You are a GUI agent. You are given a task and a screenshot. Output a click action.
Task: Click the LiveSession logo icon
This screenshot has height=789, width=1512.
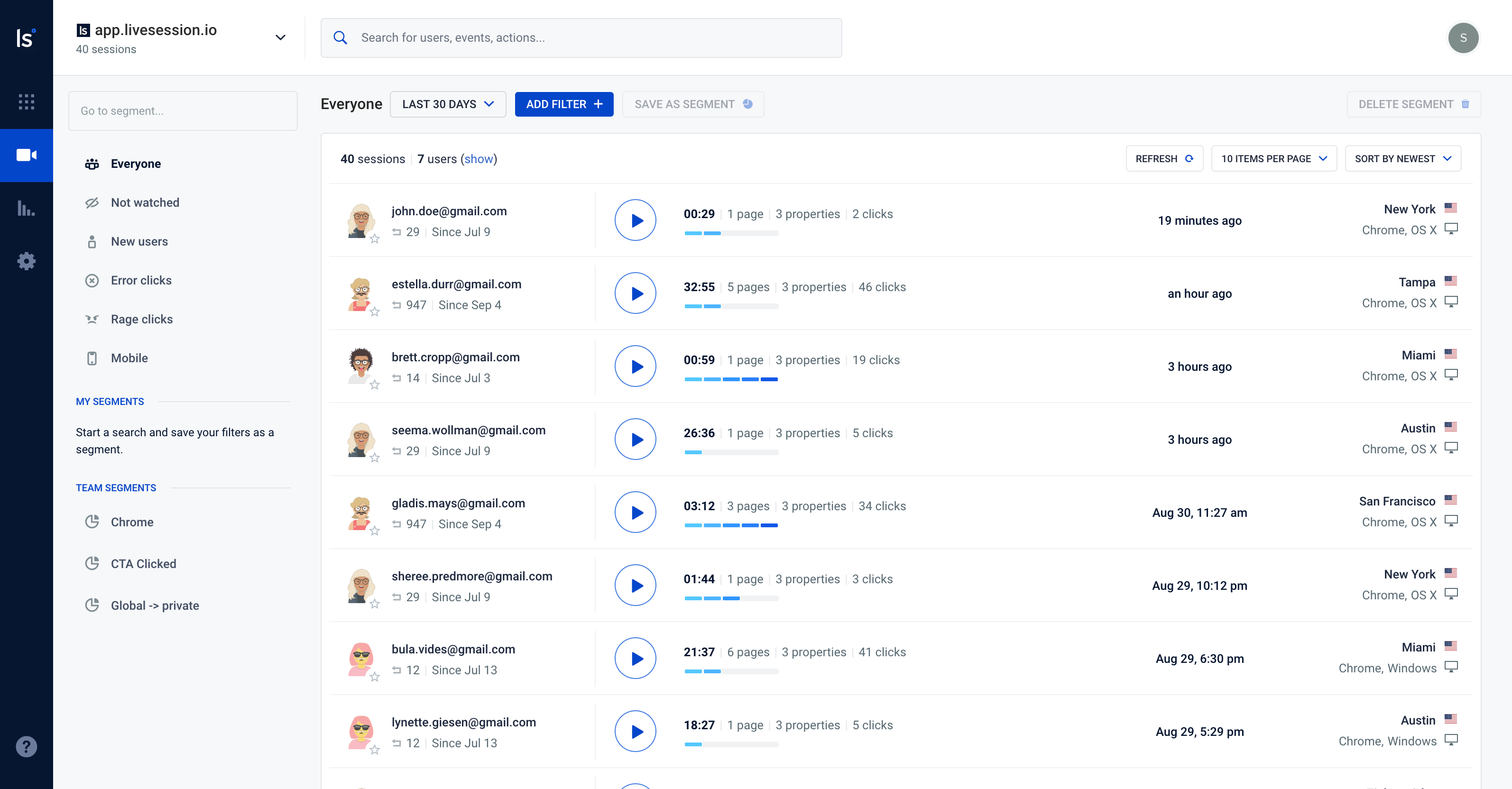click(x=26, y=38)
